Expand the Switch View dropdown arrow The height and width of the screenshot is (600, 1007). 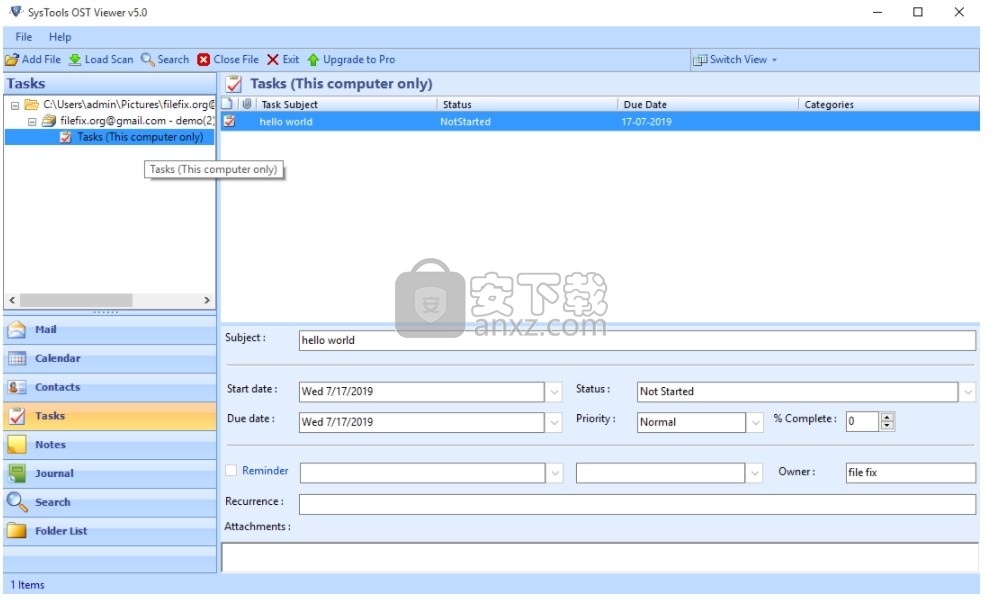(775, 60)
